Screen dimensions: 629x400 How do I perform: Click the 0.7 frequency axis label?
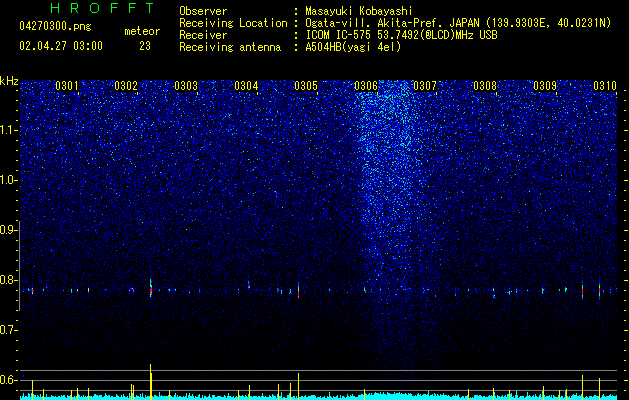[8, 330]
